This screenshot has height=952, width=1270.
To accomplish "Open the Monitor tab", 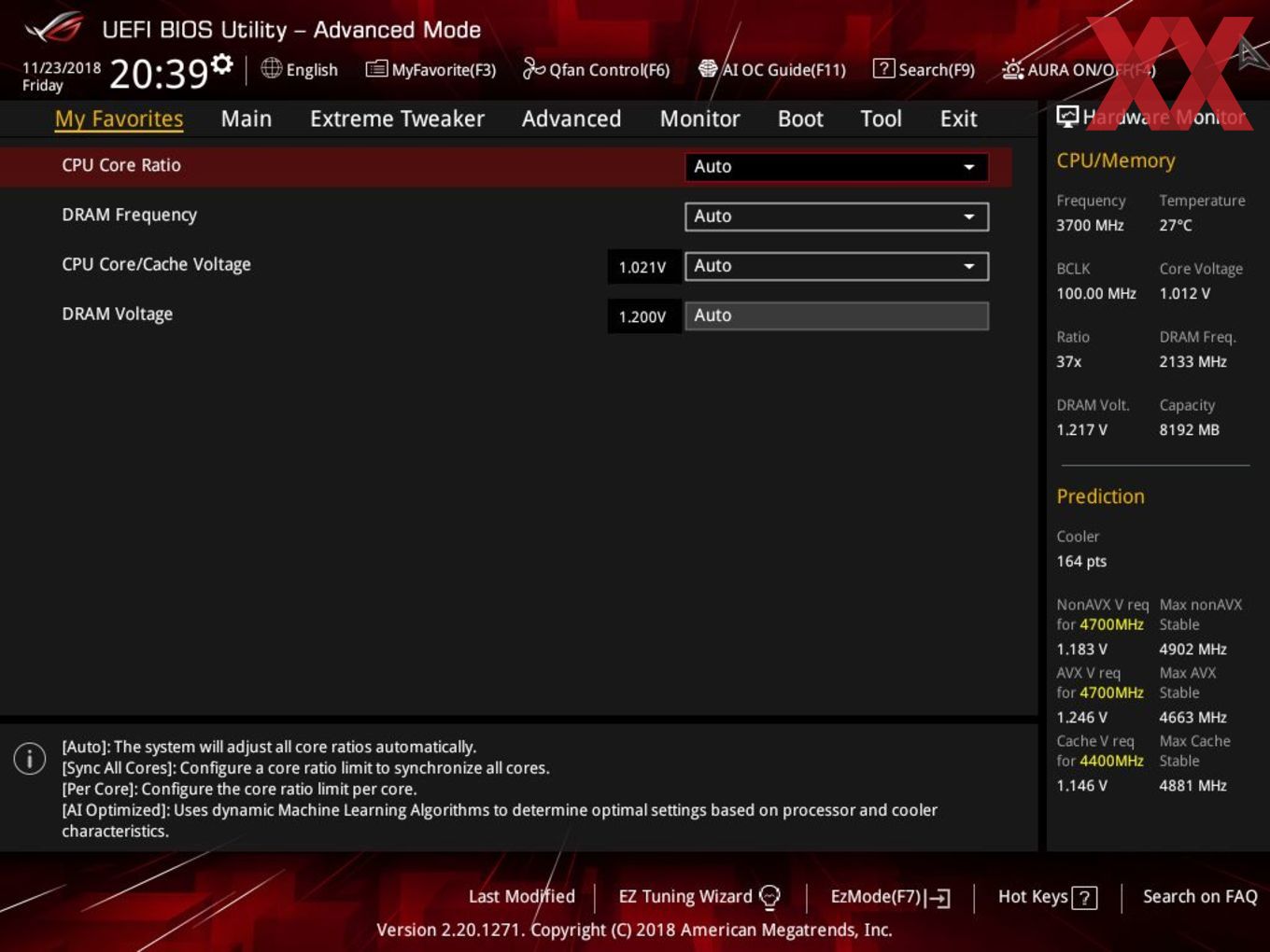I will [699, 119].
